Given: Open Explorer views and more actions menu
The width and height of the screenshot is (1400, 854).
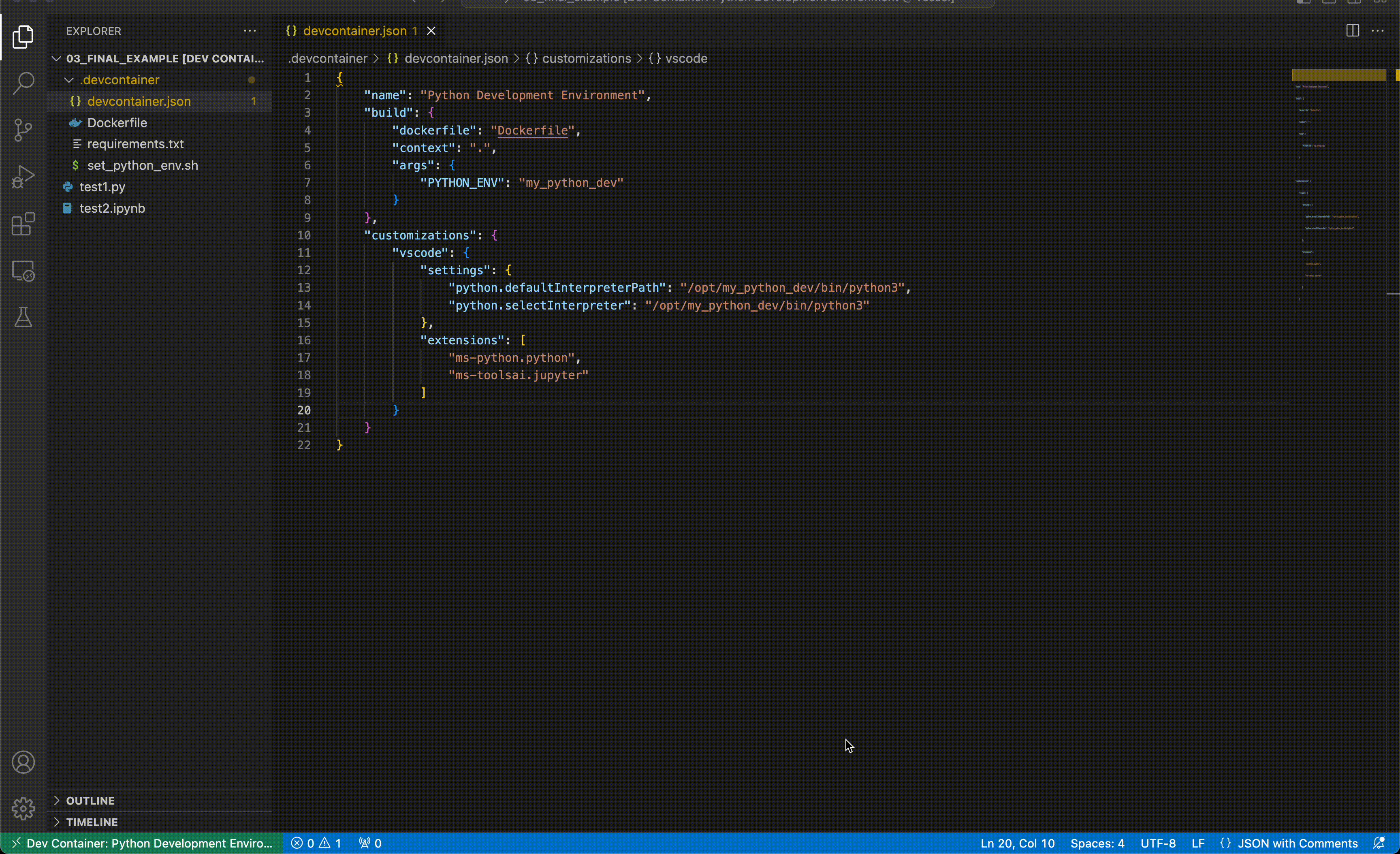Looking at the screenshot, I should coord(250,31).
